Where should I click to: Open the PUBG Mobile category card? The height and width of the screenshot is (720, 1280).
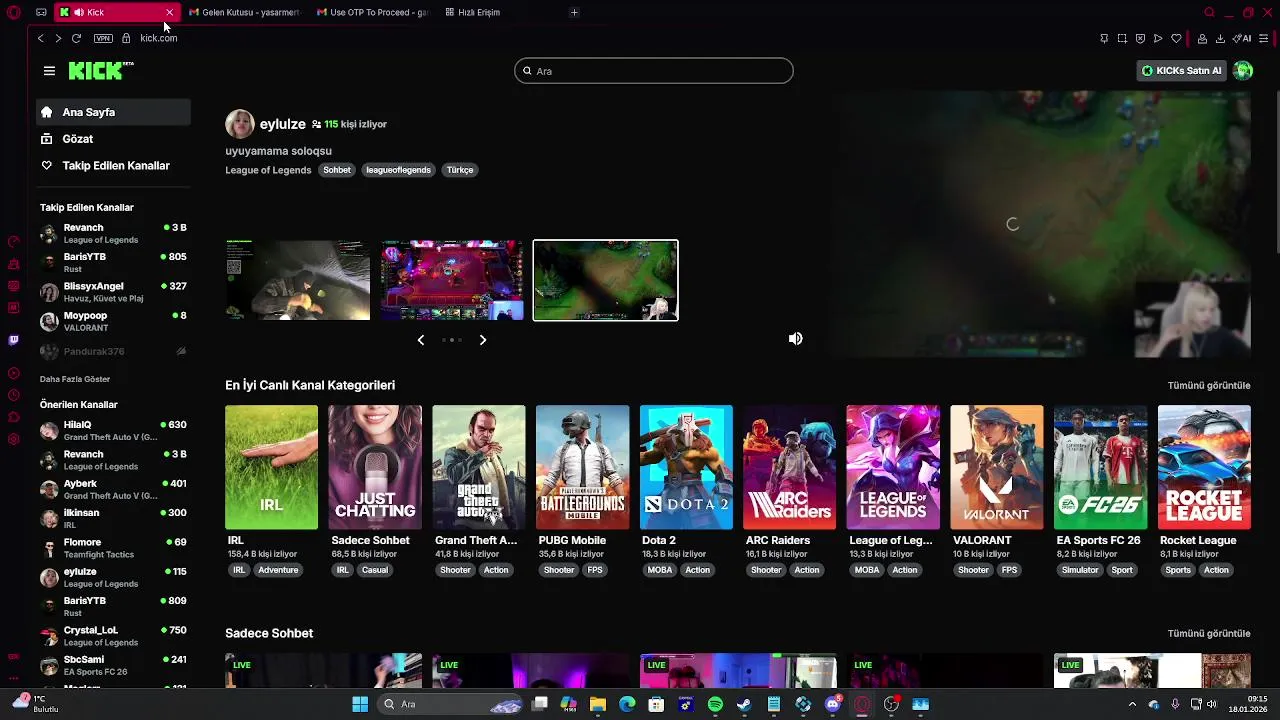click(582, 467)
